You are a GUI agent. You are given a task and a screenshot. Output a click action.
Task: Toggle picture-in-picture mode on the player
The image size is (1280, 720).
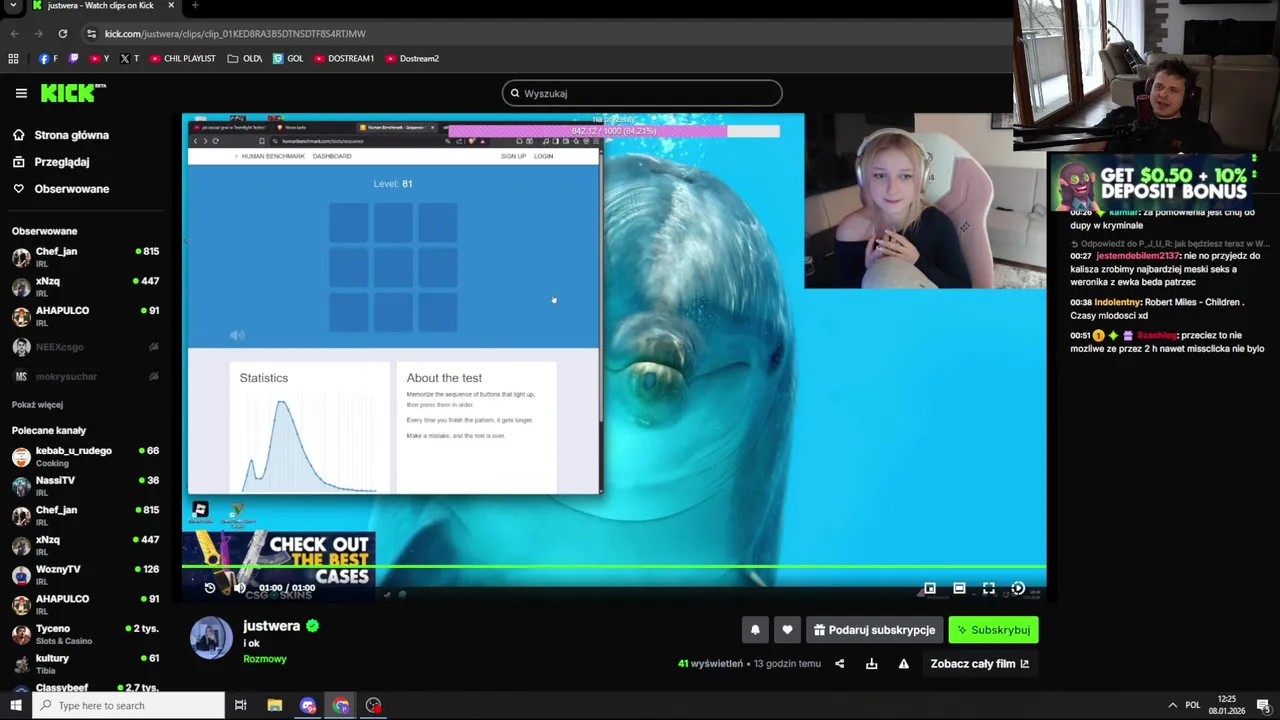coord(930,589)
